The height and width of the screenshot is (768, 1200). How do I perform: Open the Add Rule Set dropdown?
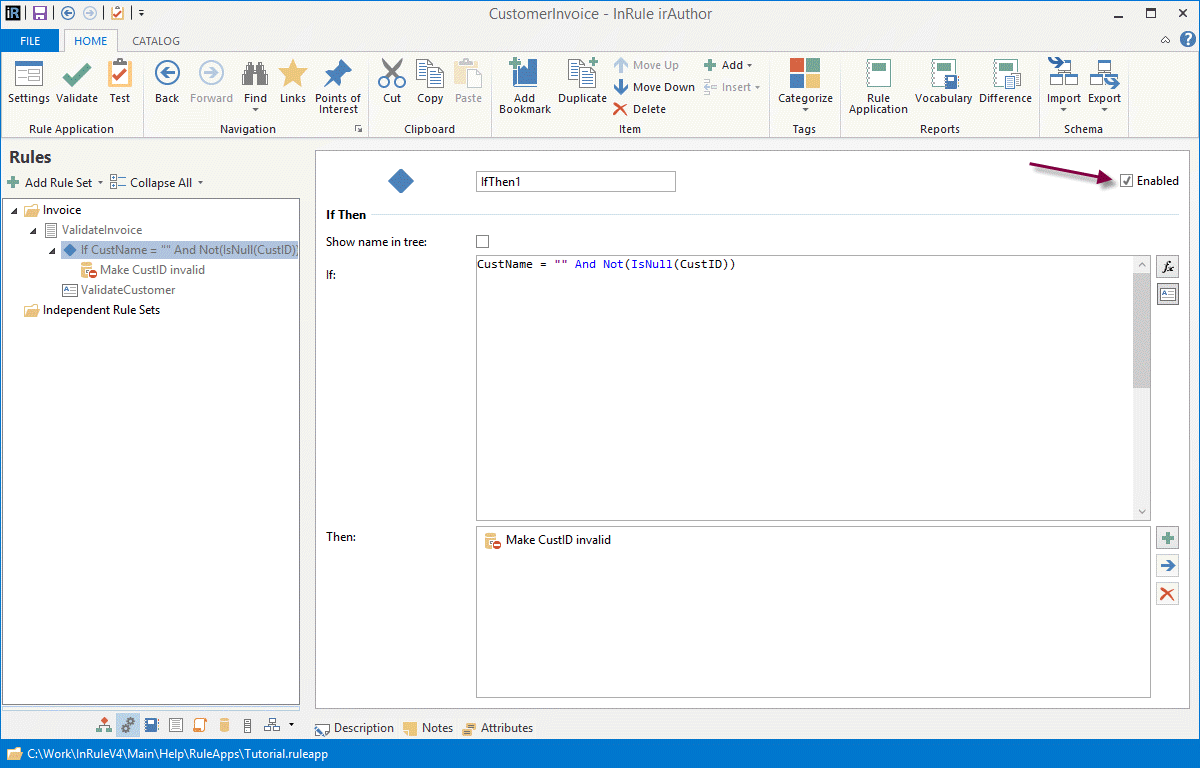(x=56, y=183)
